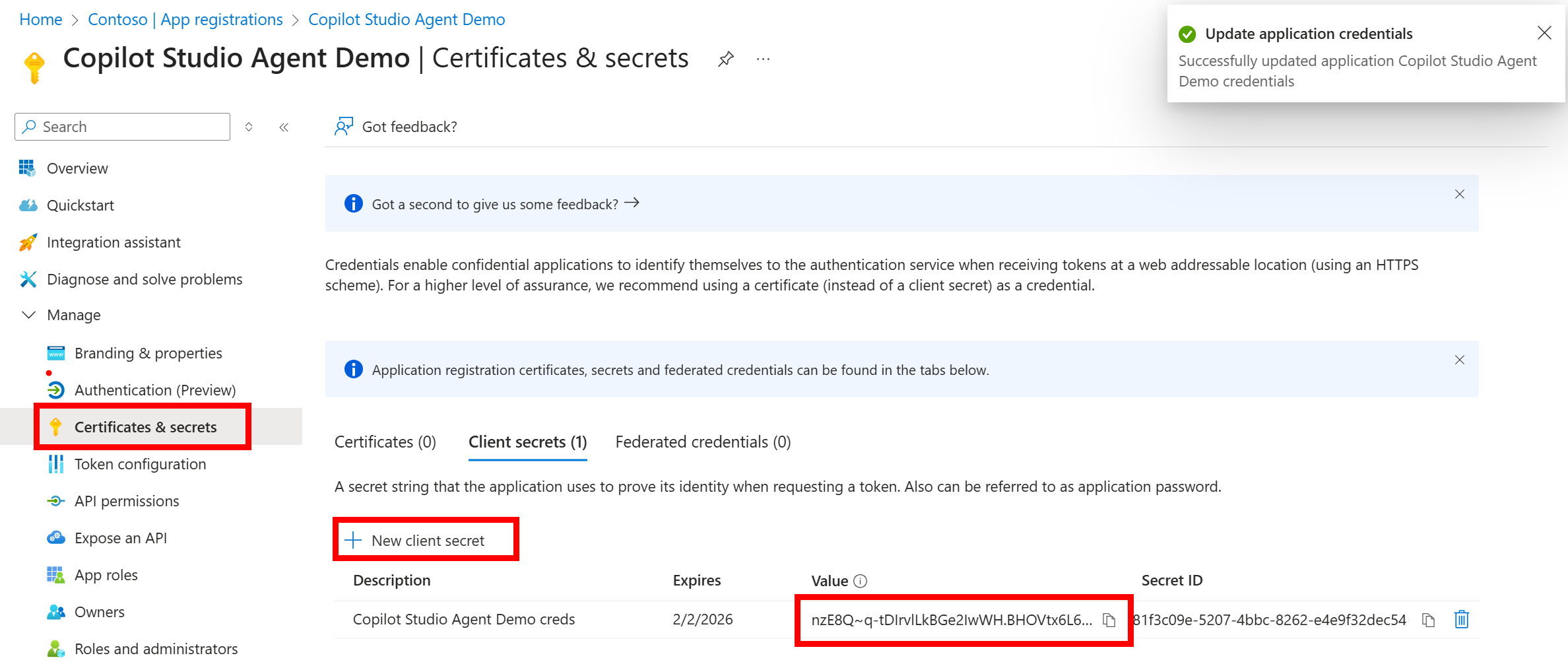Pin the Certificates & secrets page
Viewport: 1568px width, 670px height.
pyautogui.click(x=725, y=58)
